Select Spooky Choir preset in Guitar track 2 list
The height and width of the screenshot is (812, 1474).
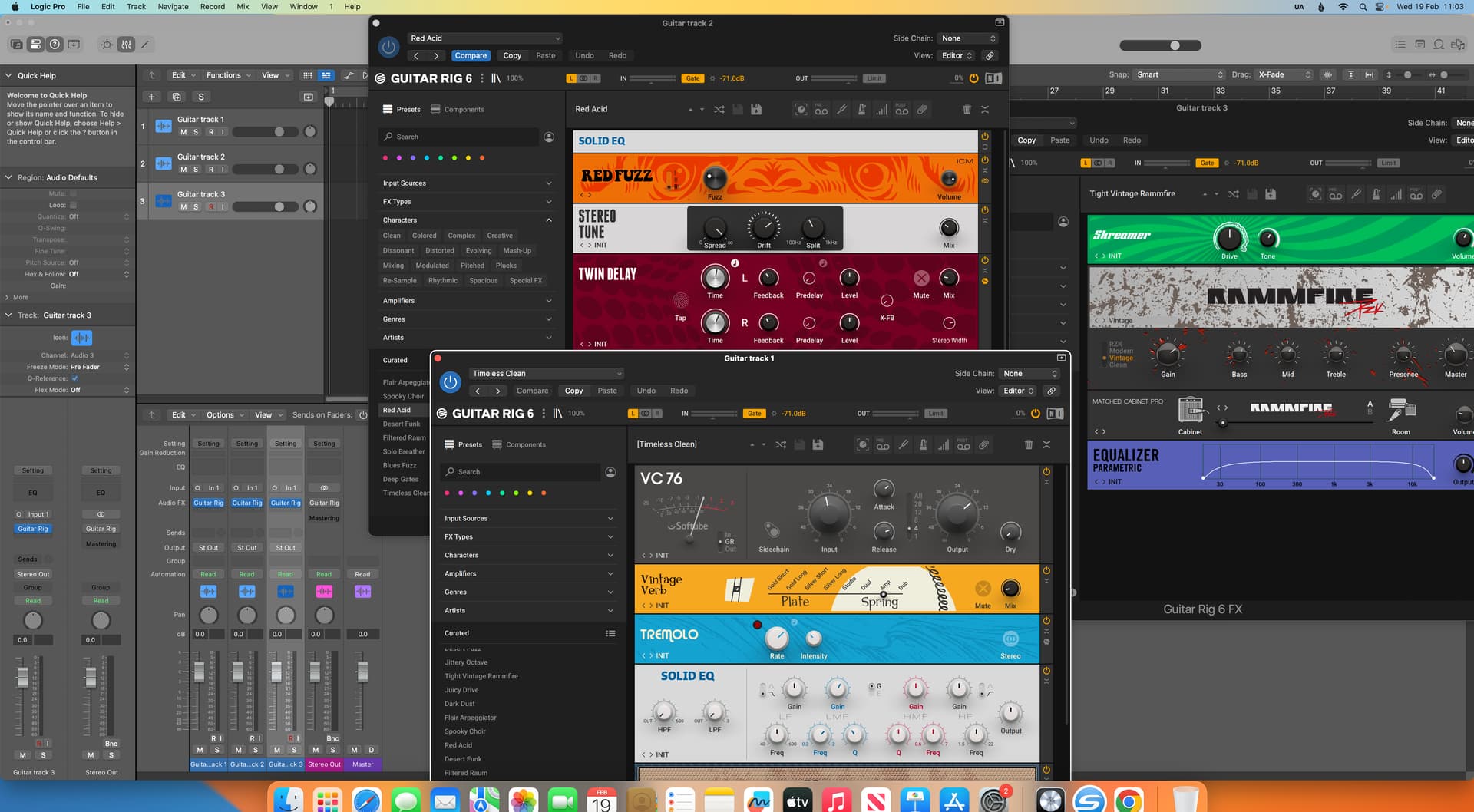pyautogui.click(x=403, y=396)
